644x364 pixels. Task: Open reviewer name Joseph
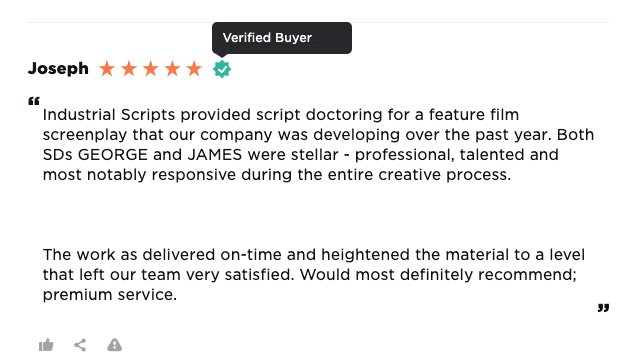coord(58,69)
